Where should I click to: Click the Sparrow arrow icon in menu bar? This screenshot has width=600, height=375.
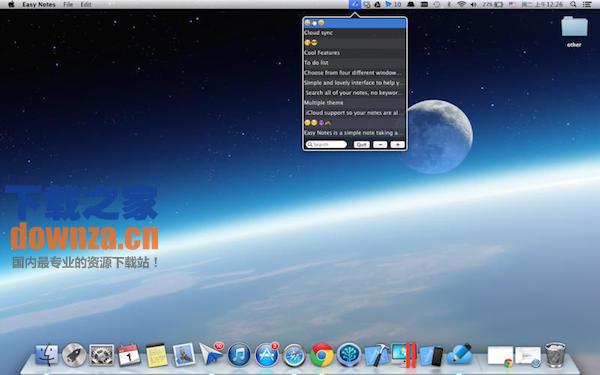point(389,4)
